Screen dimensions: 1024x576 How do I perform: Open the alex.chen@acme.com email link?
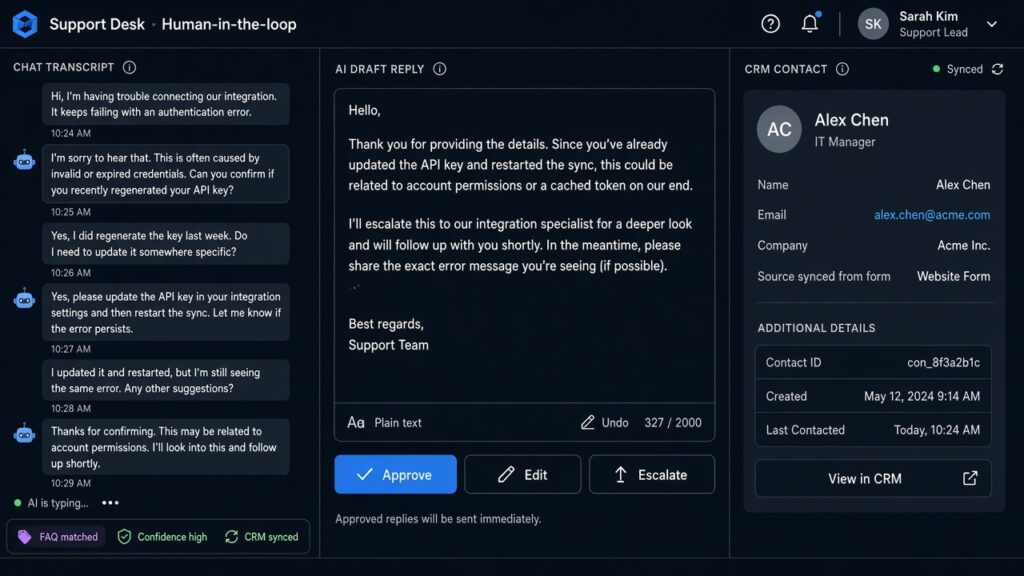point(932,215)
